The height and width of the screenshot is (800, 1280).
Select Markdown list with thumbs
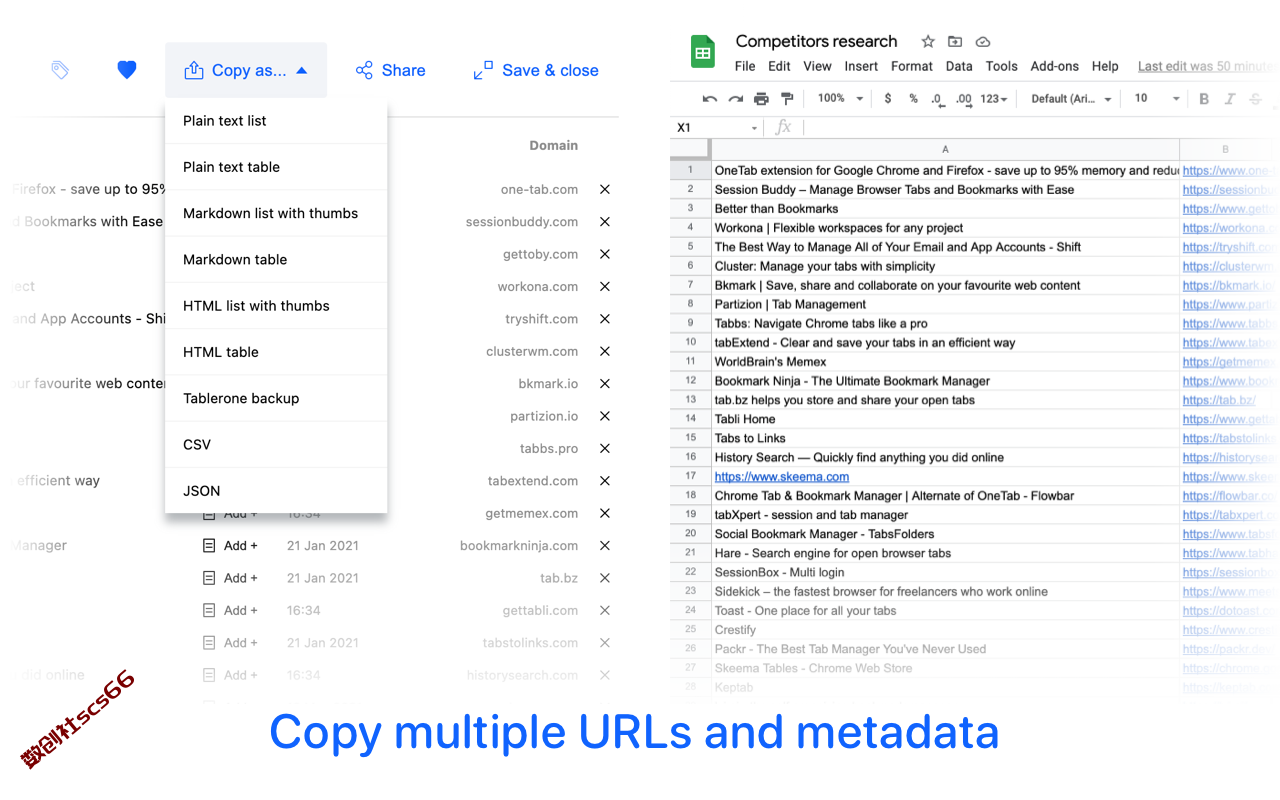(276, 213)
